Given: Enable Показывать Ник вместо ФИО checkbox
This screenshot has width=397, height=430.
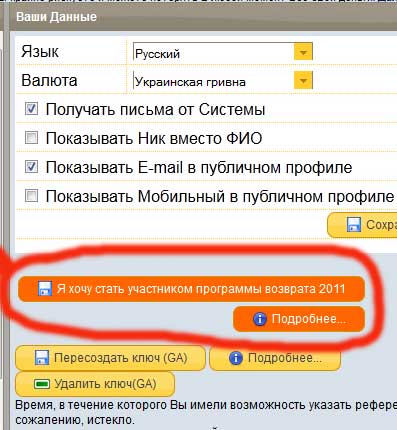Looking at the screenshot, I should click(32, 137).
